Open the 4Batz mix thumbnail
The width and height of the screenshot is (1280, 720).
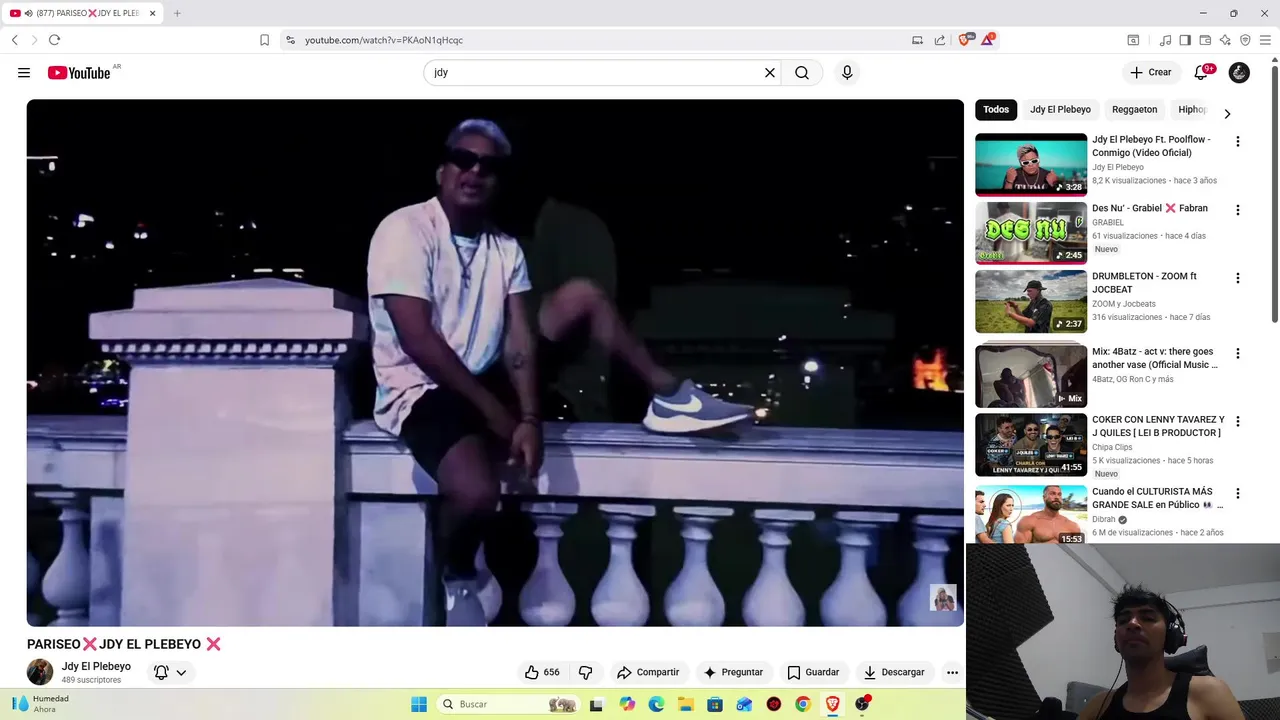tap(1031, 374)
